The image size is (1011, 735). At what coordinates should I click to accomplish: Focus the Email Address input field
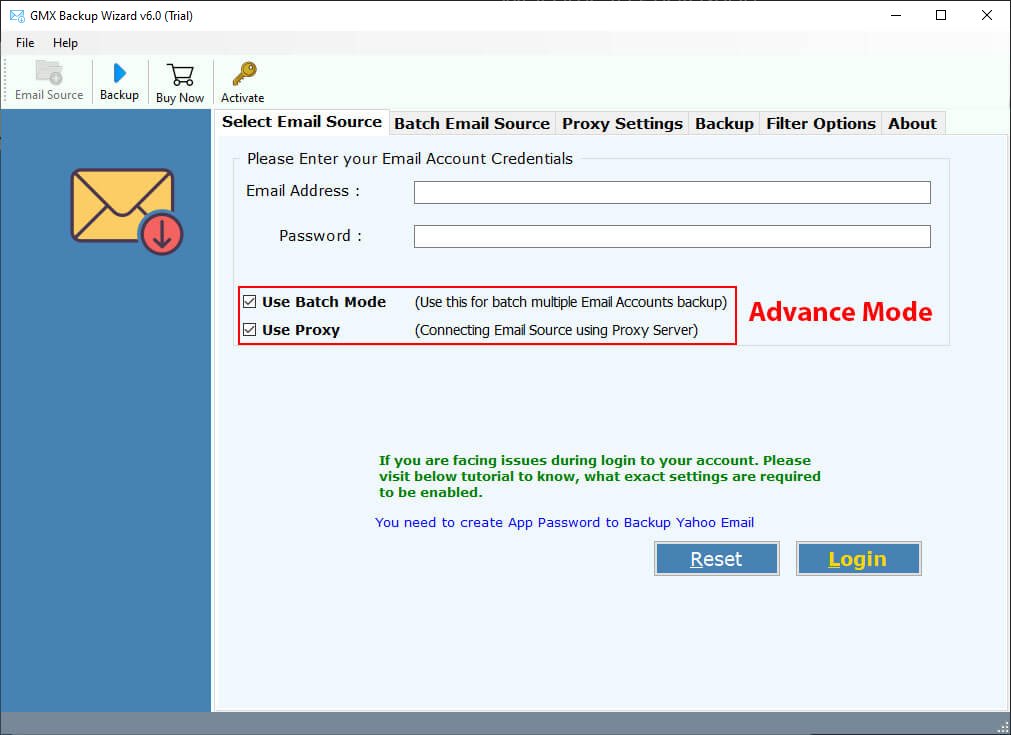pos(672,192)
